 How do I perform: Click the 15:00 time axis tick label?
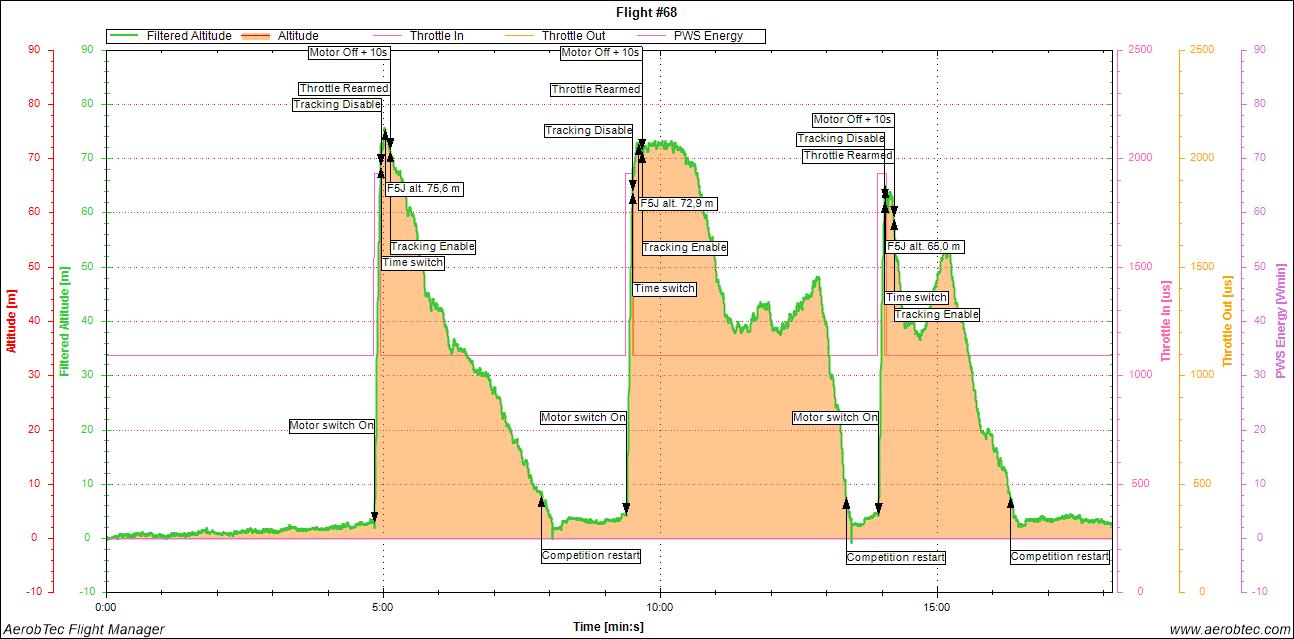(937, 606)
